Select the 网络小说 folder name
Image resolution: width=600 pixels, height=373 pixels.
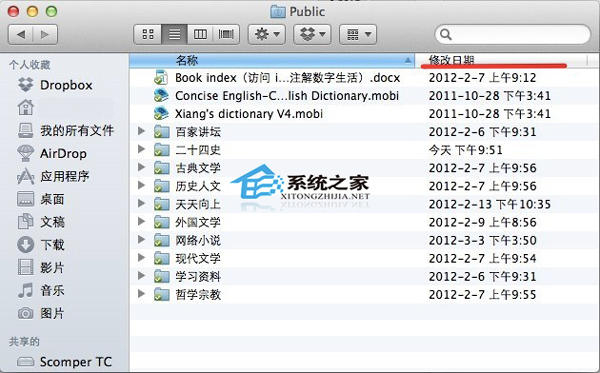click(x=198, y=241)
